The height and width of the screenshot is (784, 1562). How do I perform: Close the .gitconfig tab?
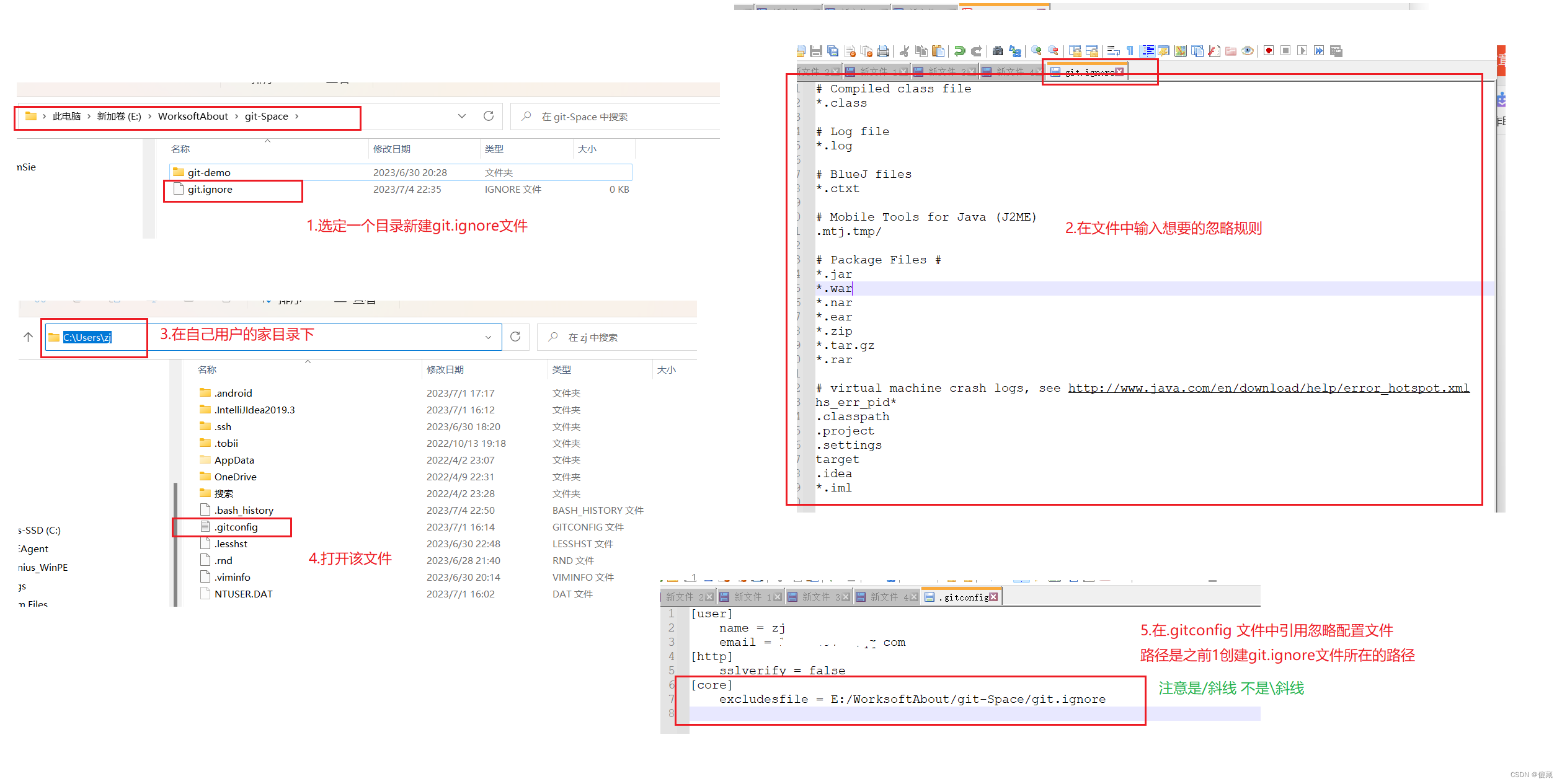993,597
